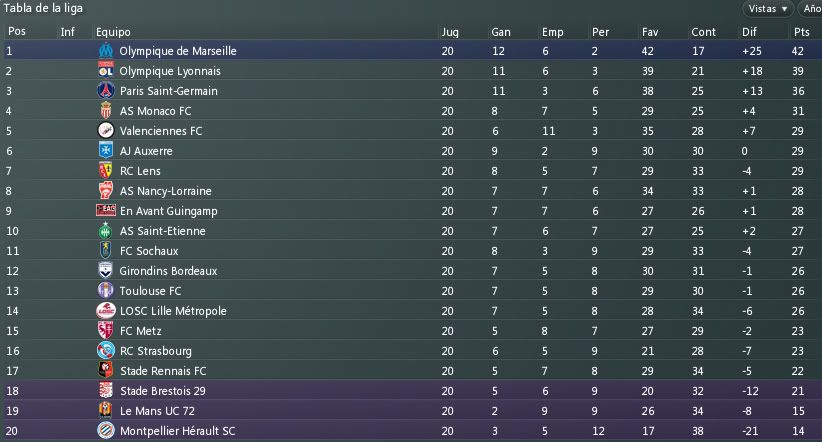Open the Año dropdown at top right
822x442 pixels.
tap(810, 9)
